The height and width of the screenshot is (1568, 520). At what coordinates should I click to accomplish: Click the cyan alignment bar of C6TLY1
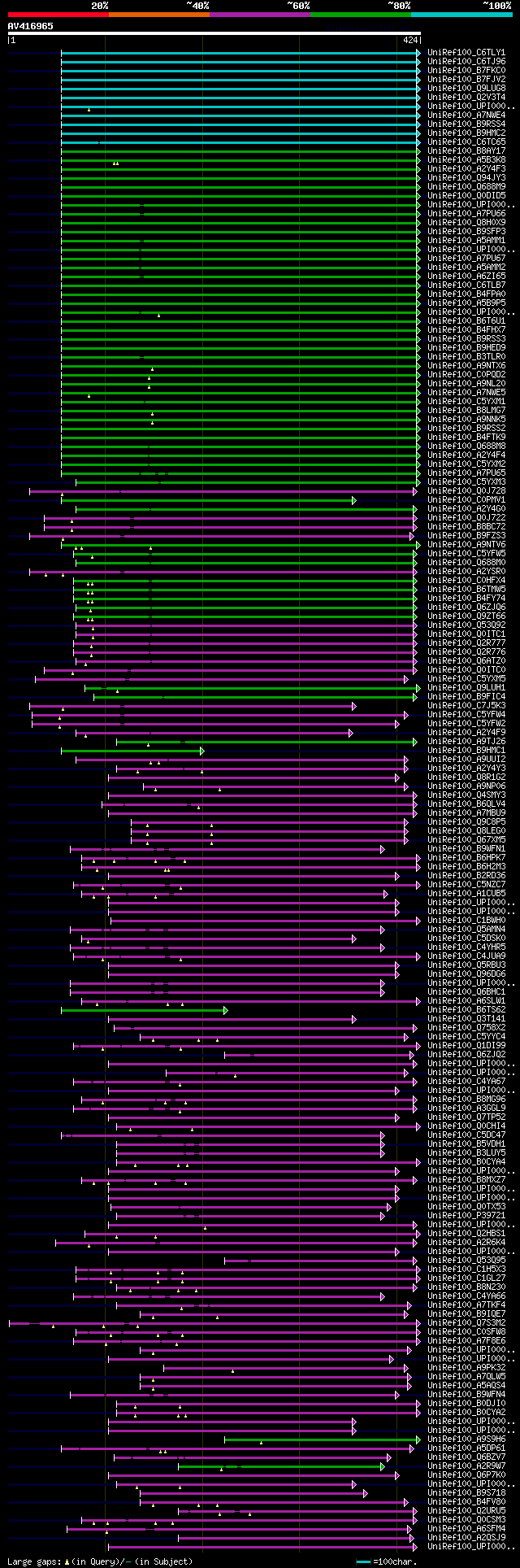point(240,53)
